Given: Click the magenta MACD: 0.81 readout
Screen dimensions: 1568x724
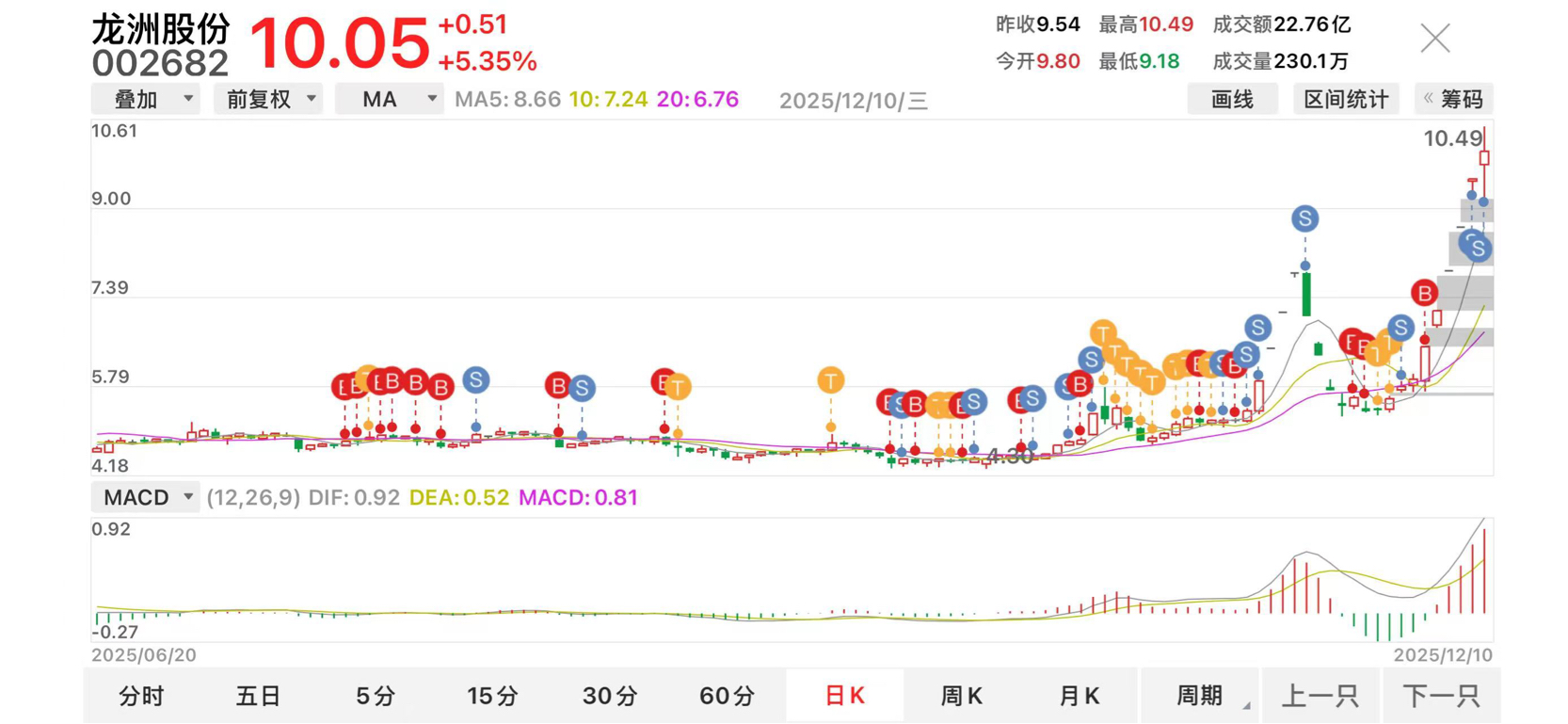Looking at the screenshot, I should click(x=579, y=497).
